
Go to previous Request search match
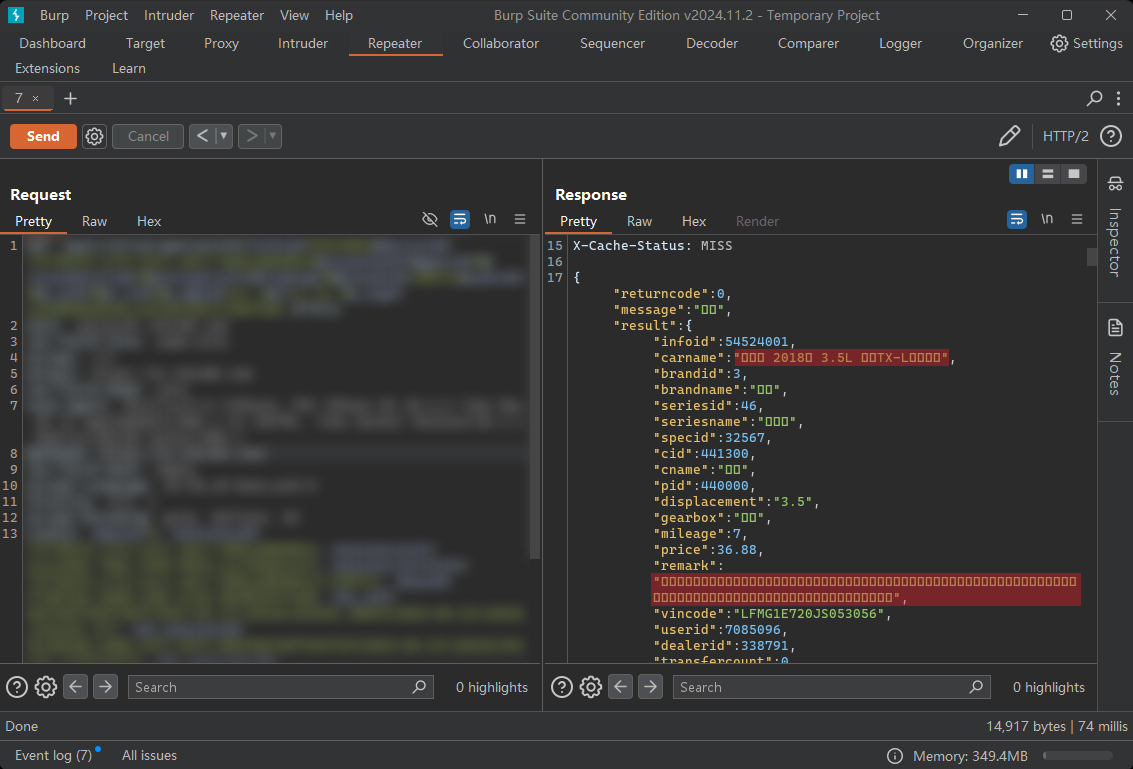tap(75, 687)
